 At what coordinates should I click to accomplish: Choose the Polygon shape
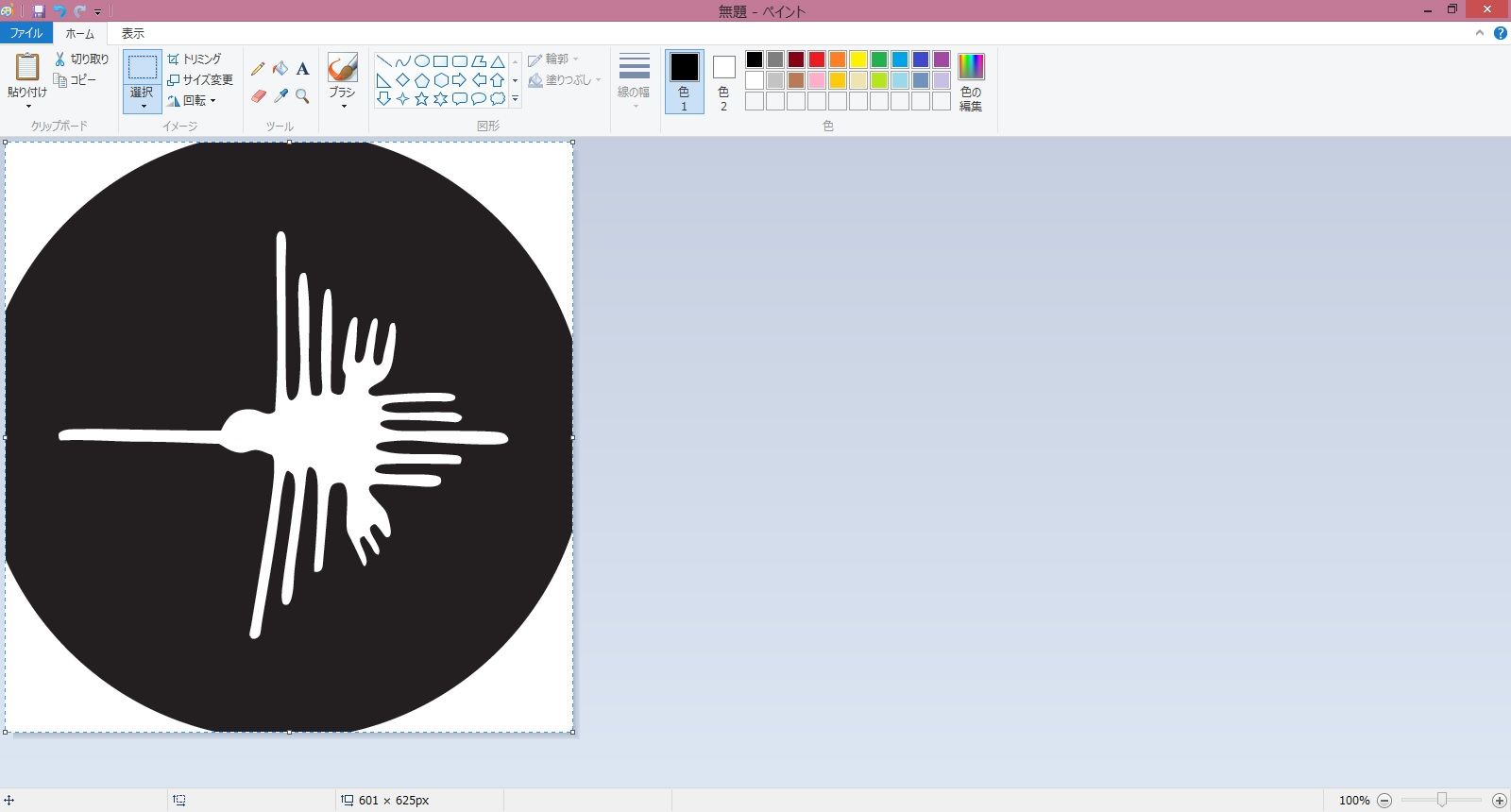coord(479,61)
